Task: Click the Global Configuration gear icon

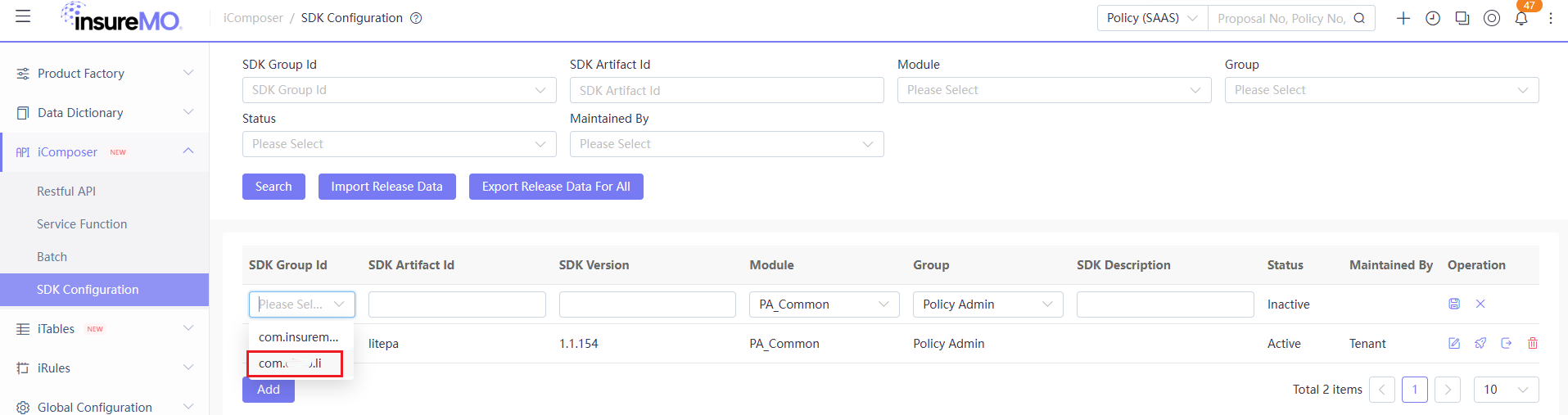Action: coord(23,408)
